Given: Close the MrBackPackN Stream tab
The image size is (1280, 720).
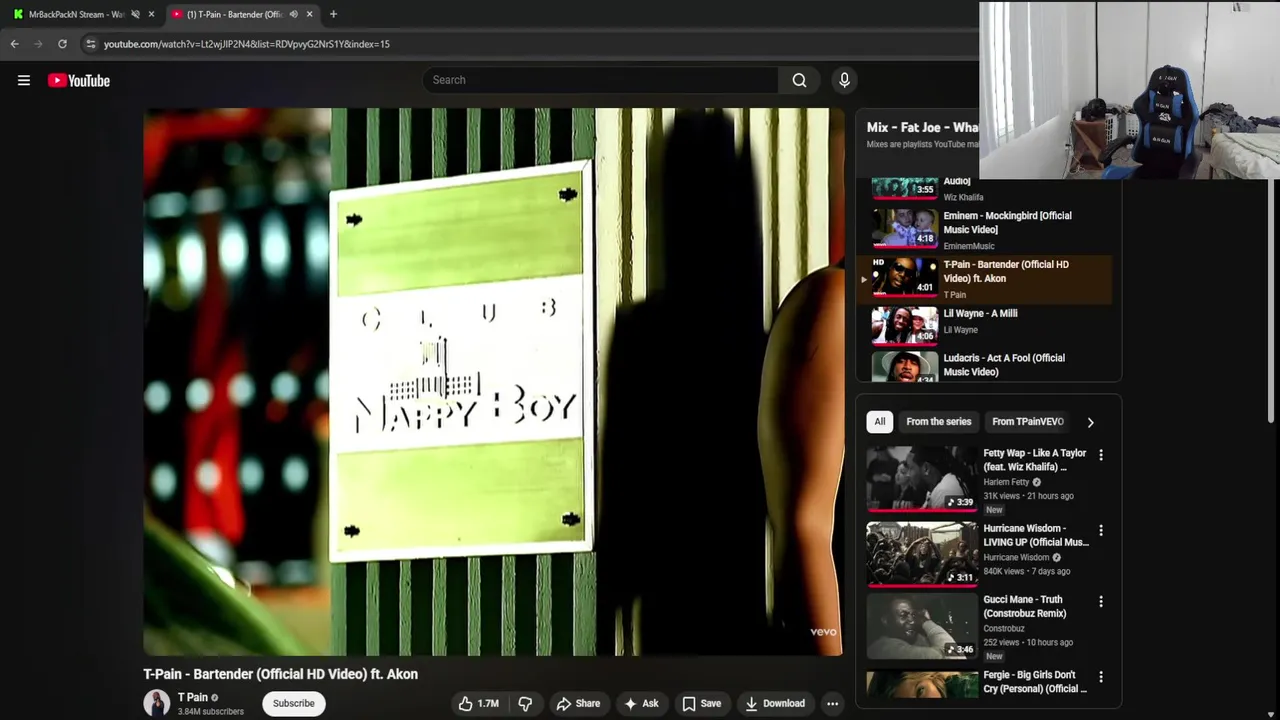Looking at the screenshot, I should click(x=151, y=14).
